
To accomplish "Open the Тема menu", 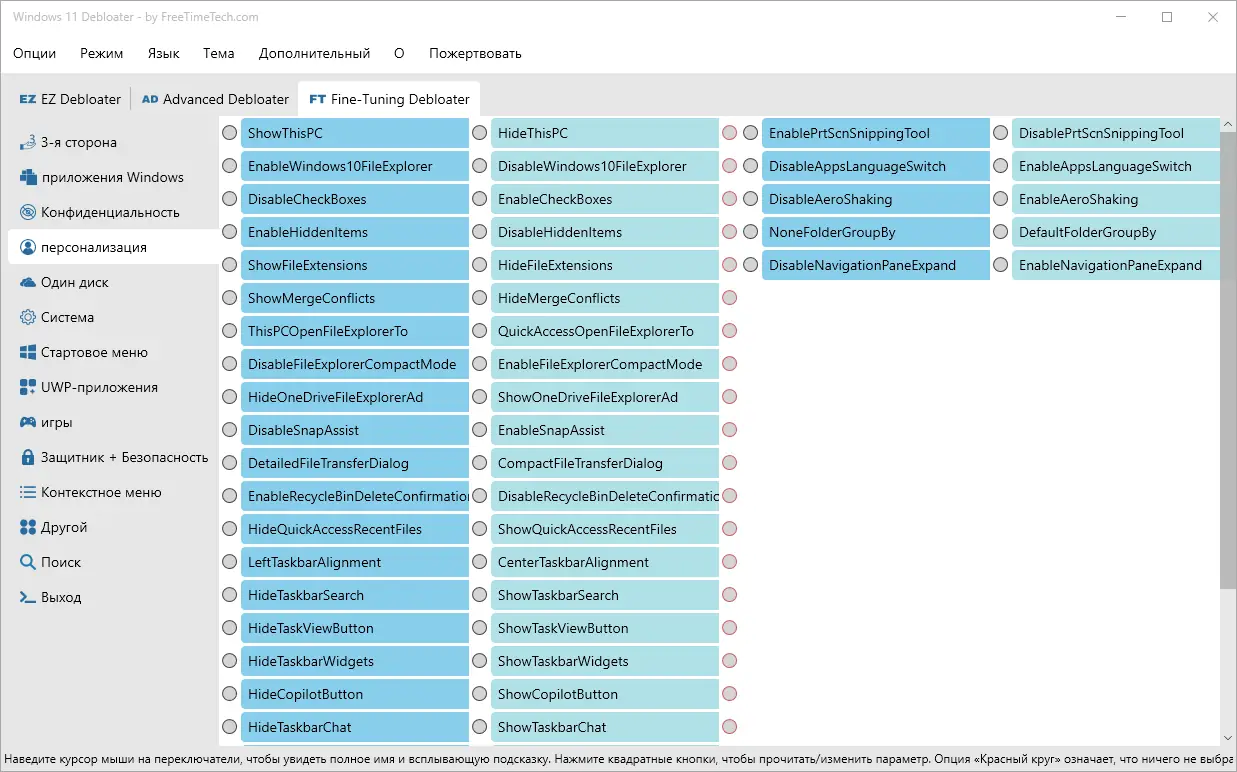I will [x=218, y=53].
